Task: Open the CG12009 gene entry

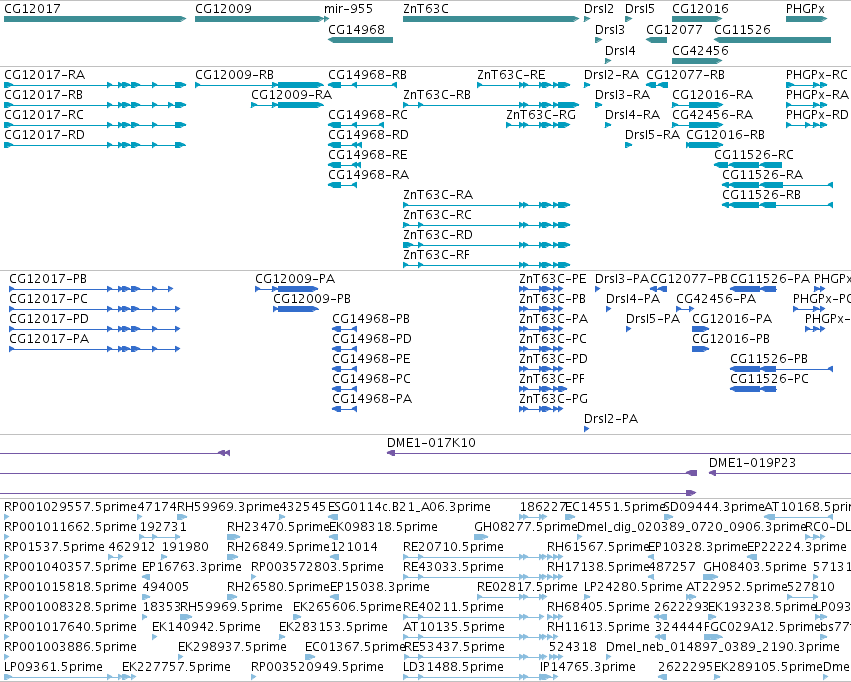Action: [x=259, y=19]
